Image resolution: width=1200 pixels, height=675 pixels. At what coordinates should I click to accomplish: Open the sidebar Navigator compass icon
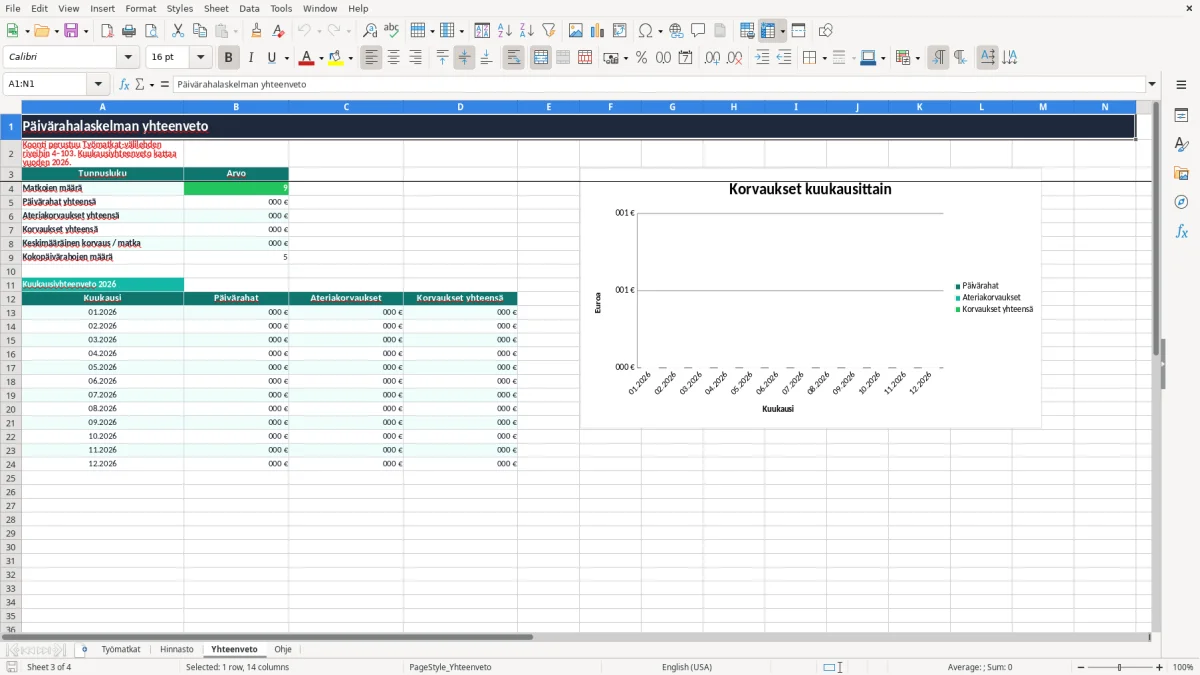(1181, 202)
